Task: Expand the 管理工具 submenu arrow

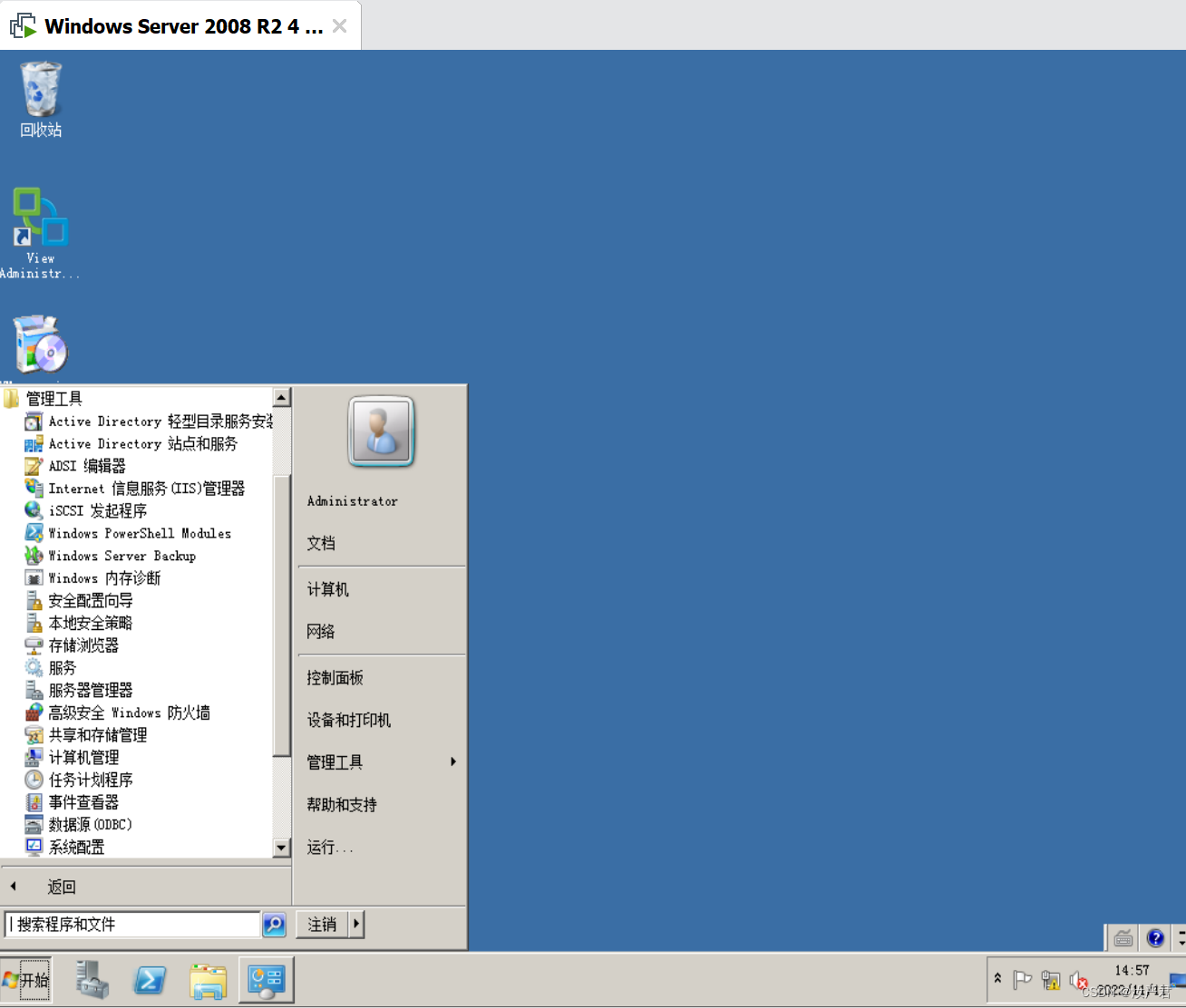Action: [453, 762]
